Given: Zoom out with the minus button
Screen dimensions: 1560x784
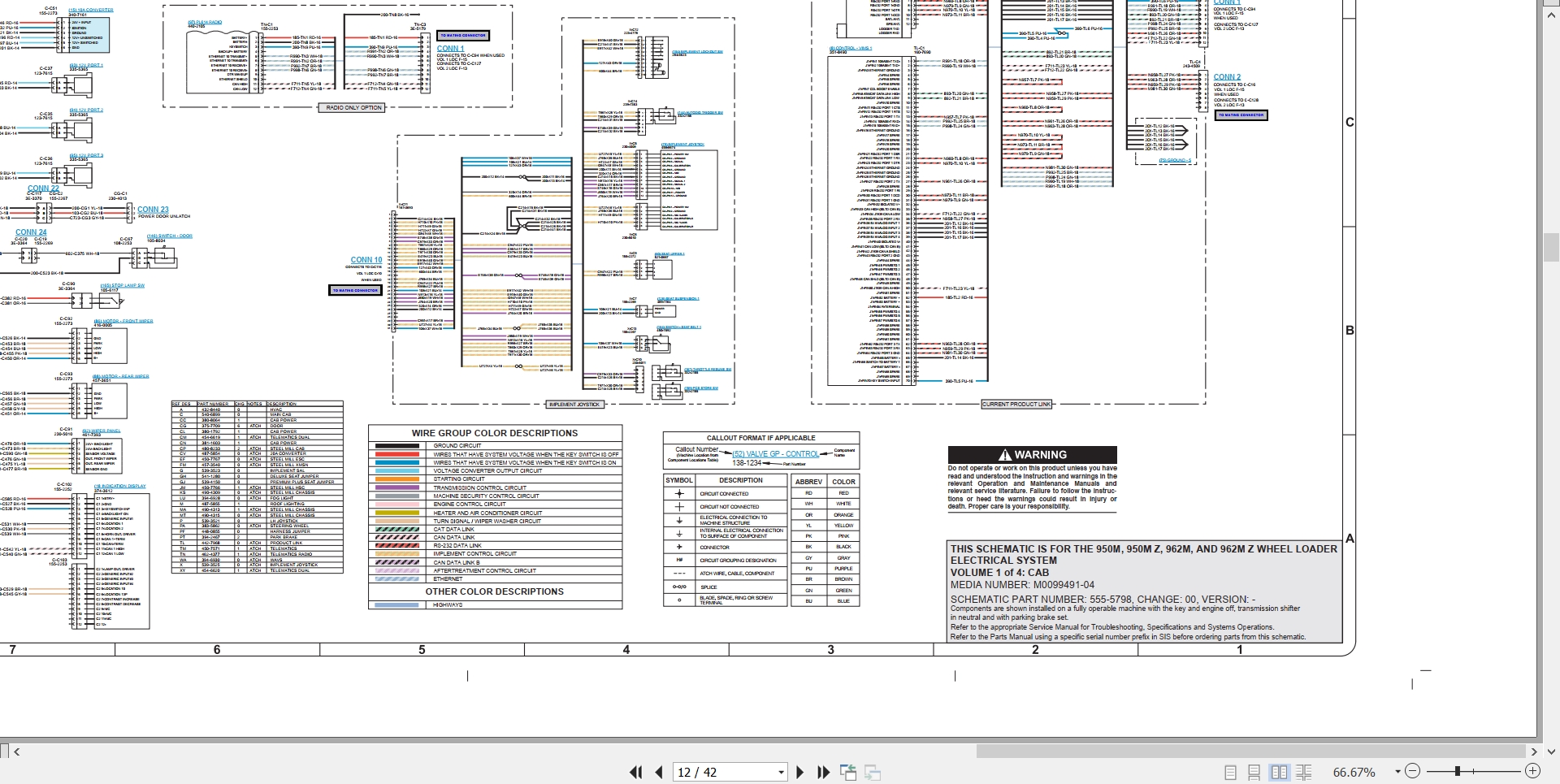Looking at the screenshot, I should coord(1413,771).
